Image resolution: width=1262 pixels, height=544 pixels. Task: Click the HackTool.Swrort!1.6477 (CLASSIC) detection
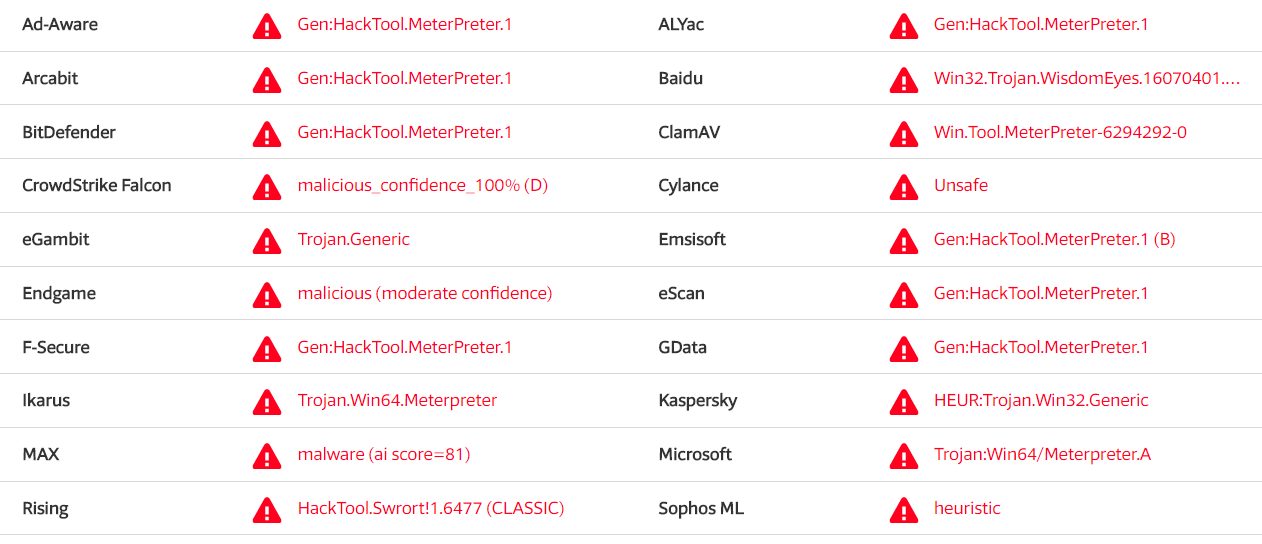(431, 508)
